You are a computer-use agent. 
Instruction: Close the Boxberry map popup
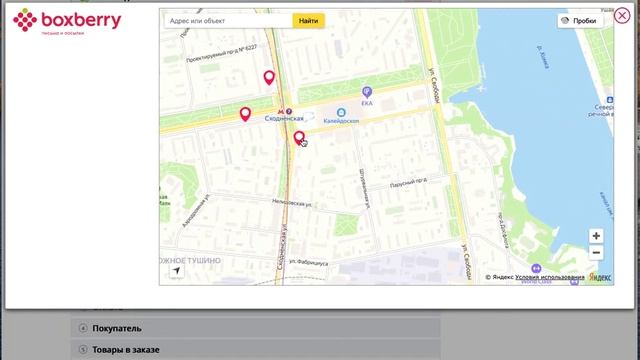click(x=622, y=16)
